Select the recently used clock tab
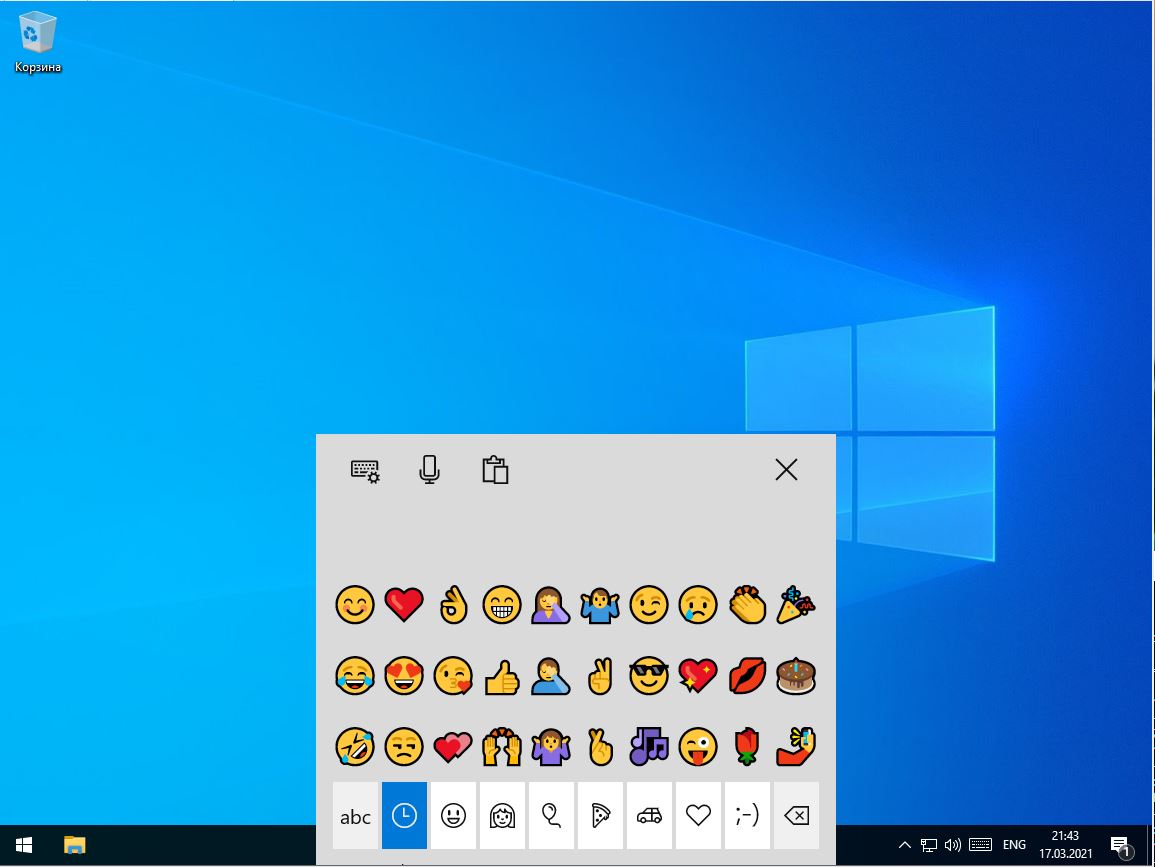 tap(404, 815)
